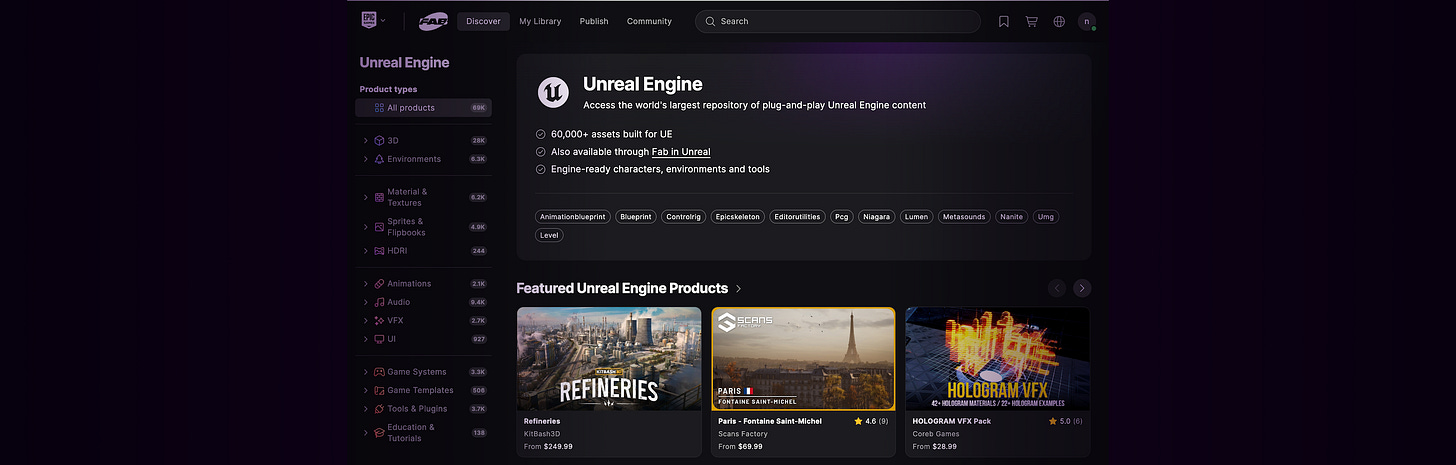Filter by Pcg tag
Screen dimensions: 1456x465
pyautogui.click(x=841, y=216)
